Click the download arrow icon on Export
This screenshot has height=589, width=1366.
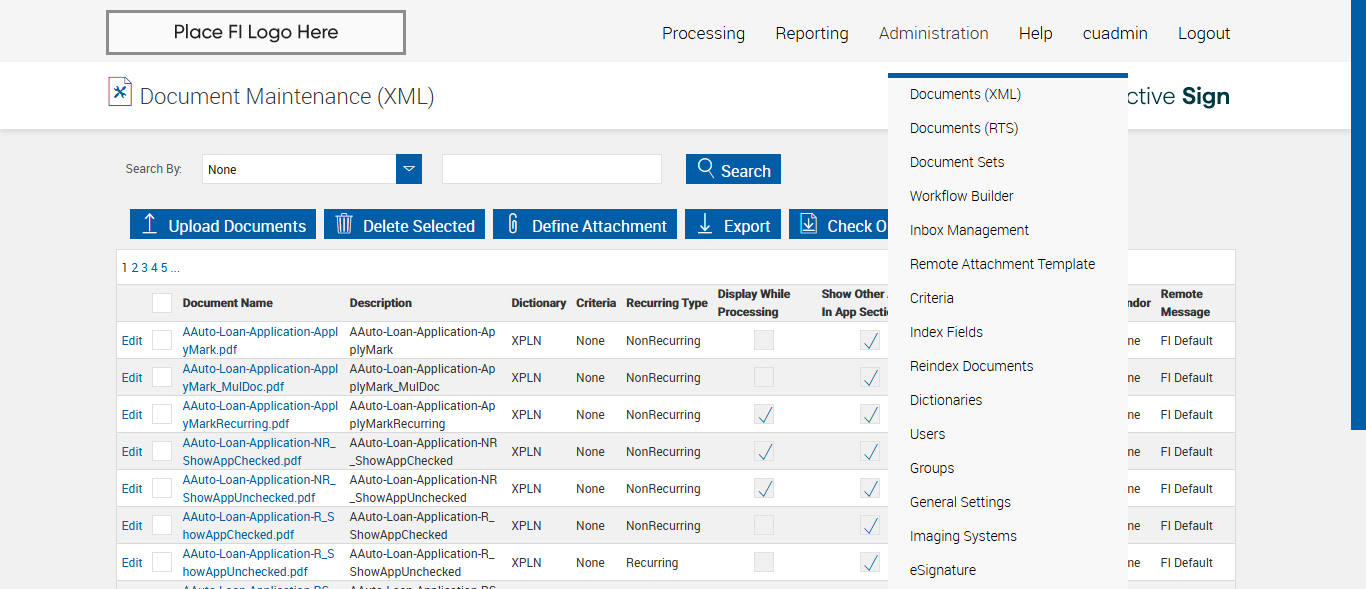point(705,224)
